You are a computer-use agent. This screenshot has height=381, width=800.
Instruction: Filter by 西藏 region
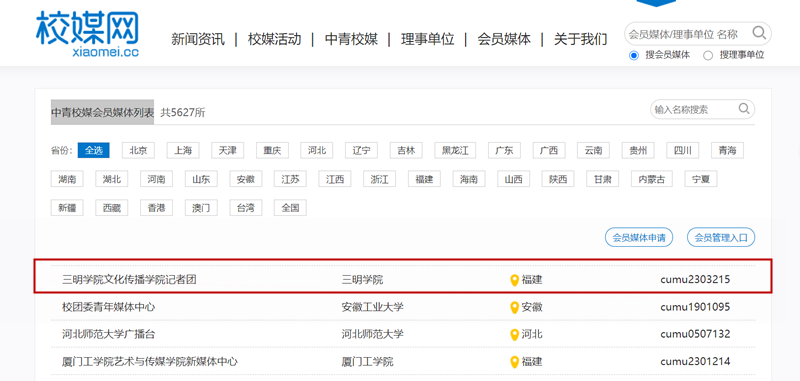click(112, 208)
